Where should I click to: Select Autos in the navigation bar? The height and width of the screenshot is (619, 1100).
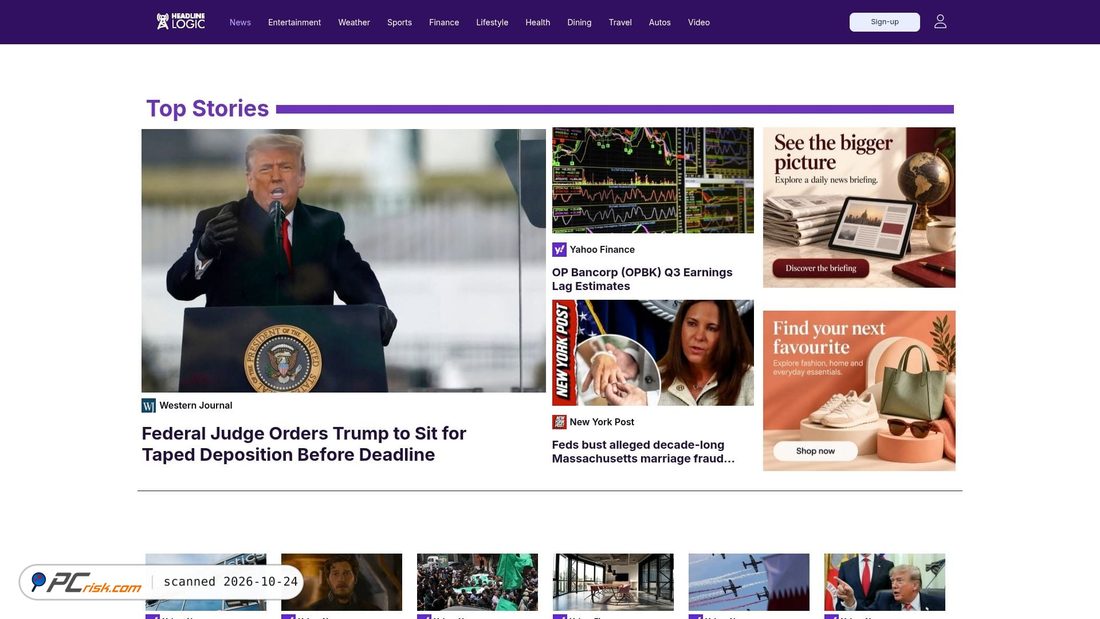coord(659,22)
